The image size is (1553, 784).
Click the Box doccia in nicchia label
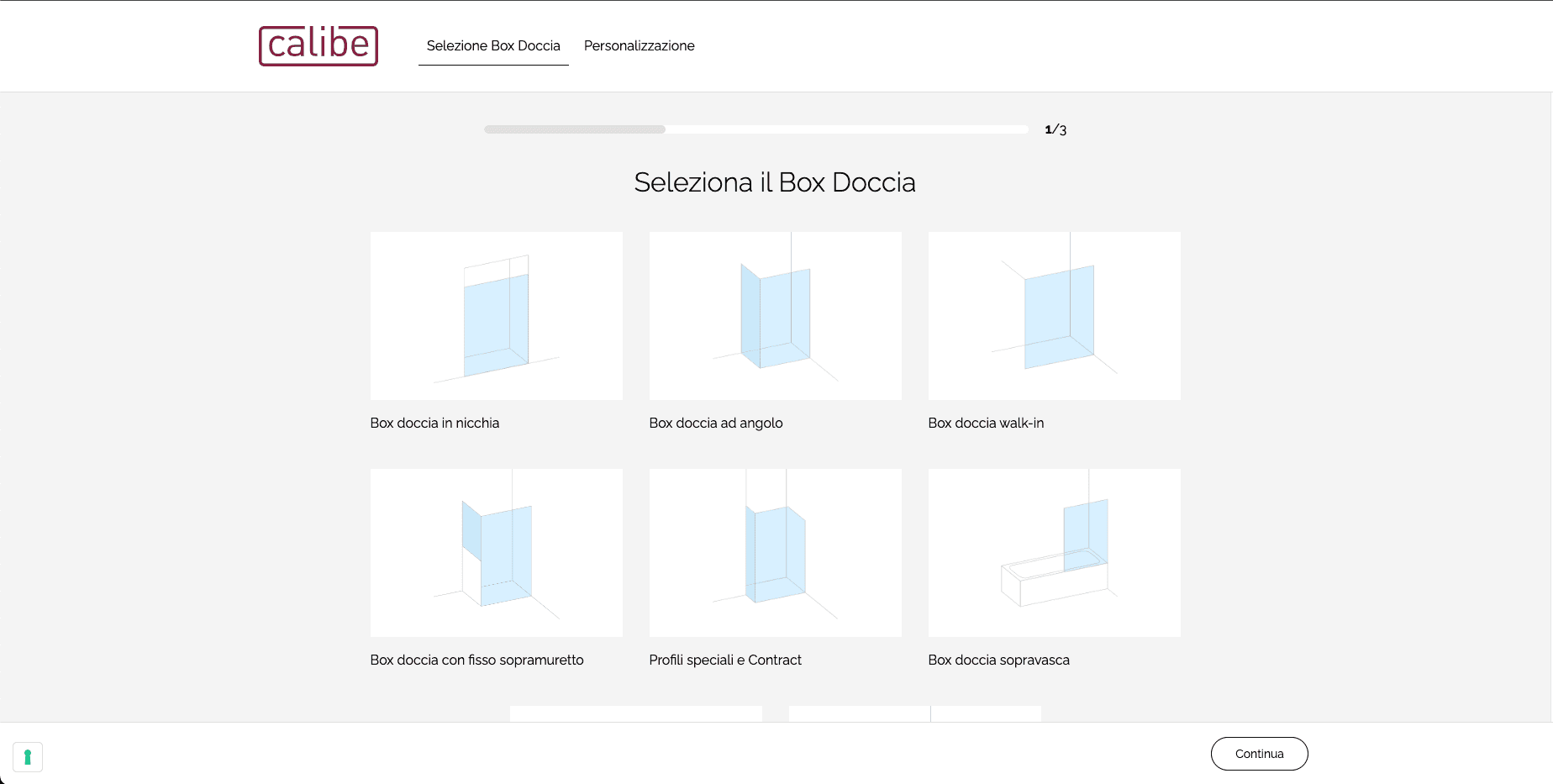point(434,424)
